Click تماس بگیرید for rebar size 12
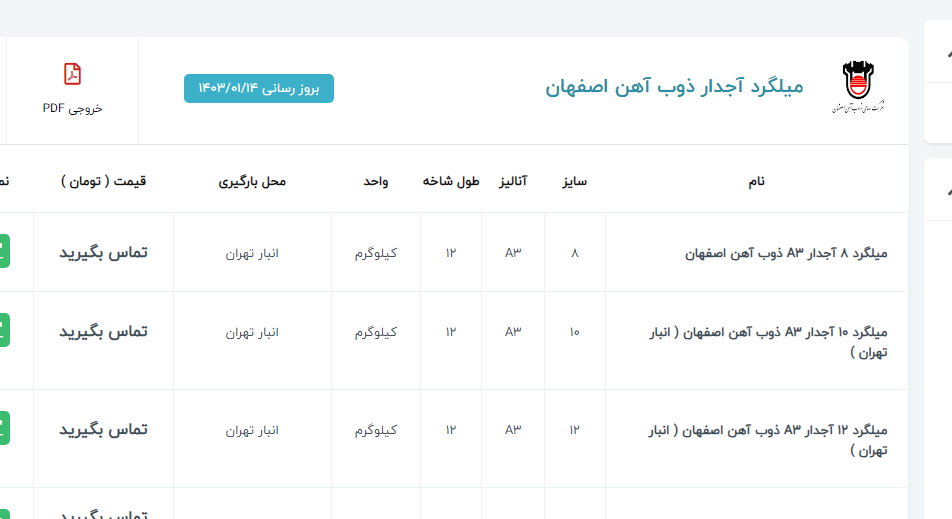The width and height of the screenshot is (952, 519). (103, 429)
